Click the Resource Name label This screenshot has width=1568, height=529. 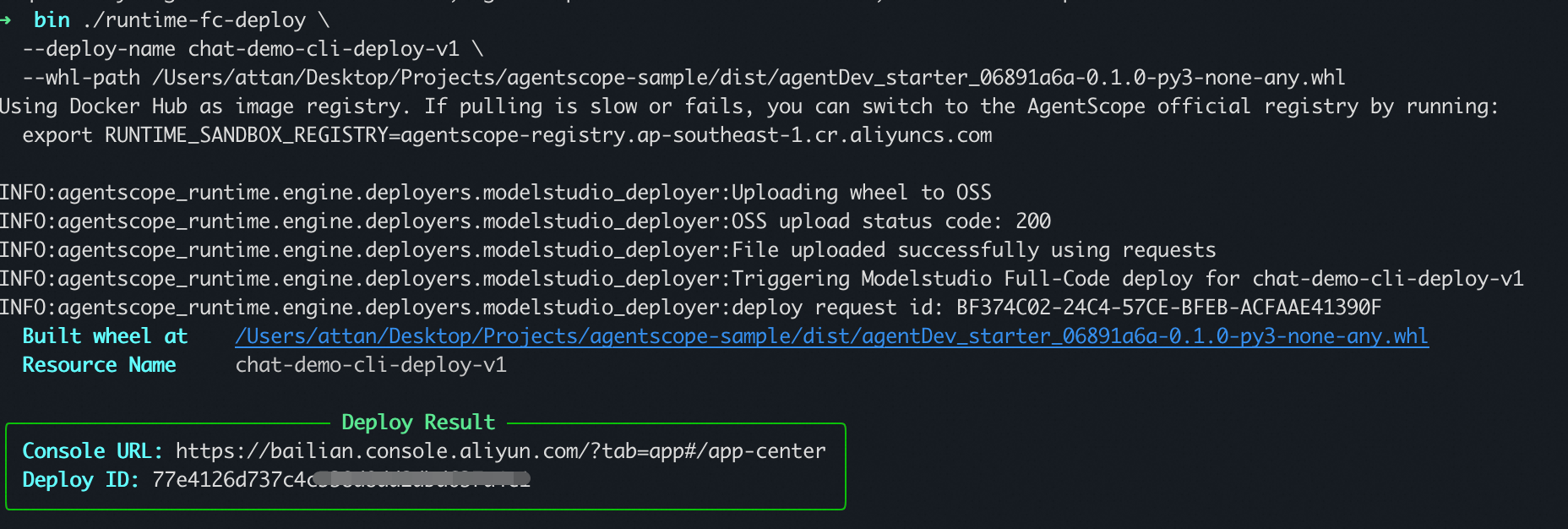[99, 365]
